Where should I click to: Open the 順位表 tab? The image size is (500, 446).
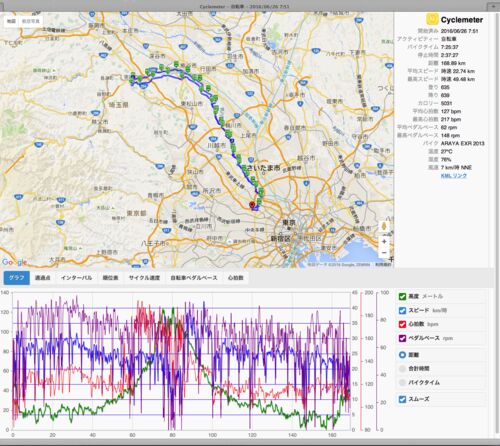tap(110, 278)
